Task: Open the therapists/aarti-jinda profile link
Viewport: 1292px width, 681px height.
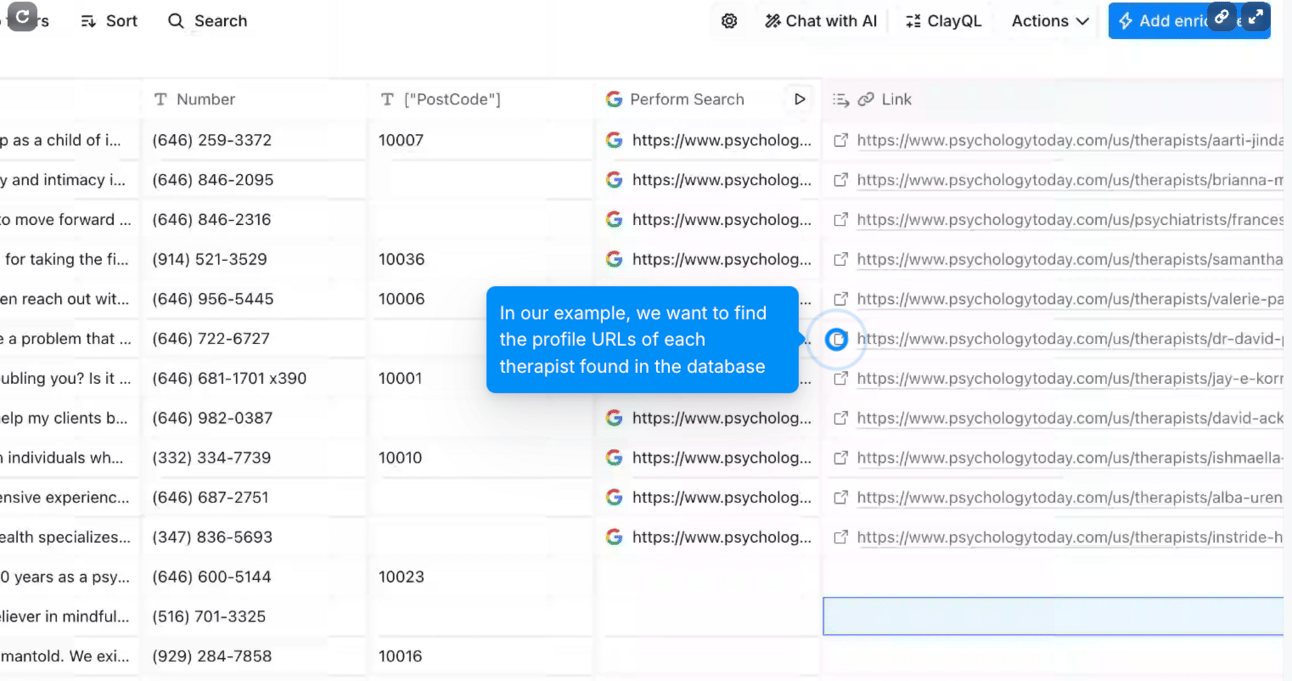Action: tap(1070, 140)
